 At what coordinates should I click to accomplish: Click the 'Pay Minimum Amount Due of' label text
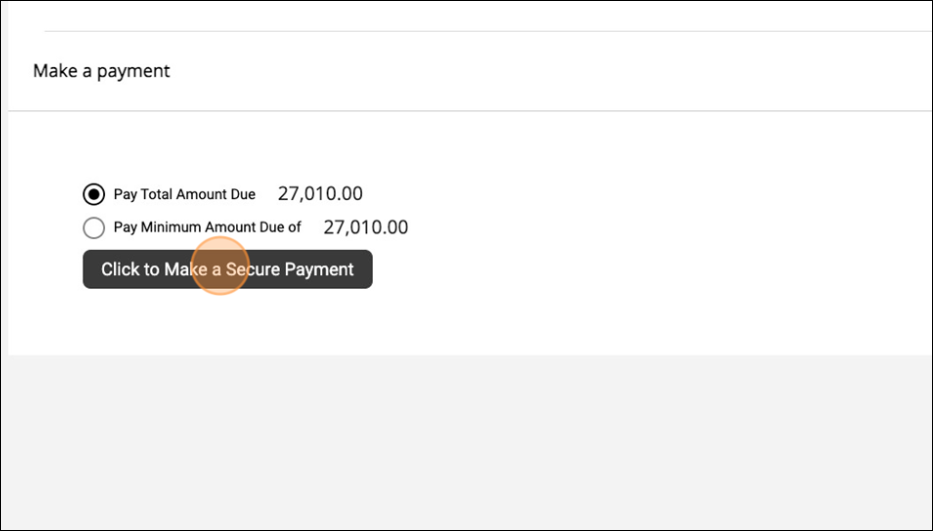click(207, 228)
